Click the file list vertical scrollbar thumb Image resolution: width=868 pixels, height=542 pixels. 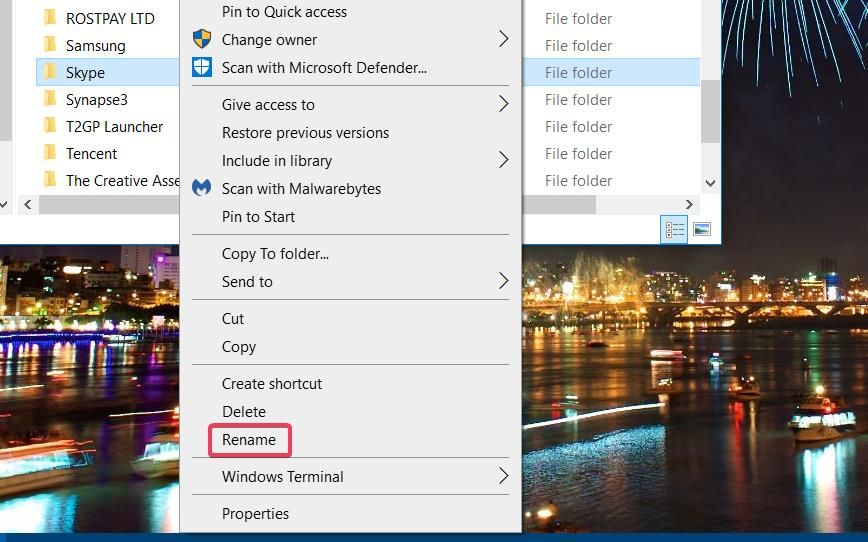(x=711, y=111)
